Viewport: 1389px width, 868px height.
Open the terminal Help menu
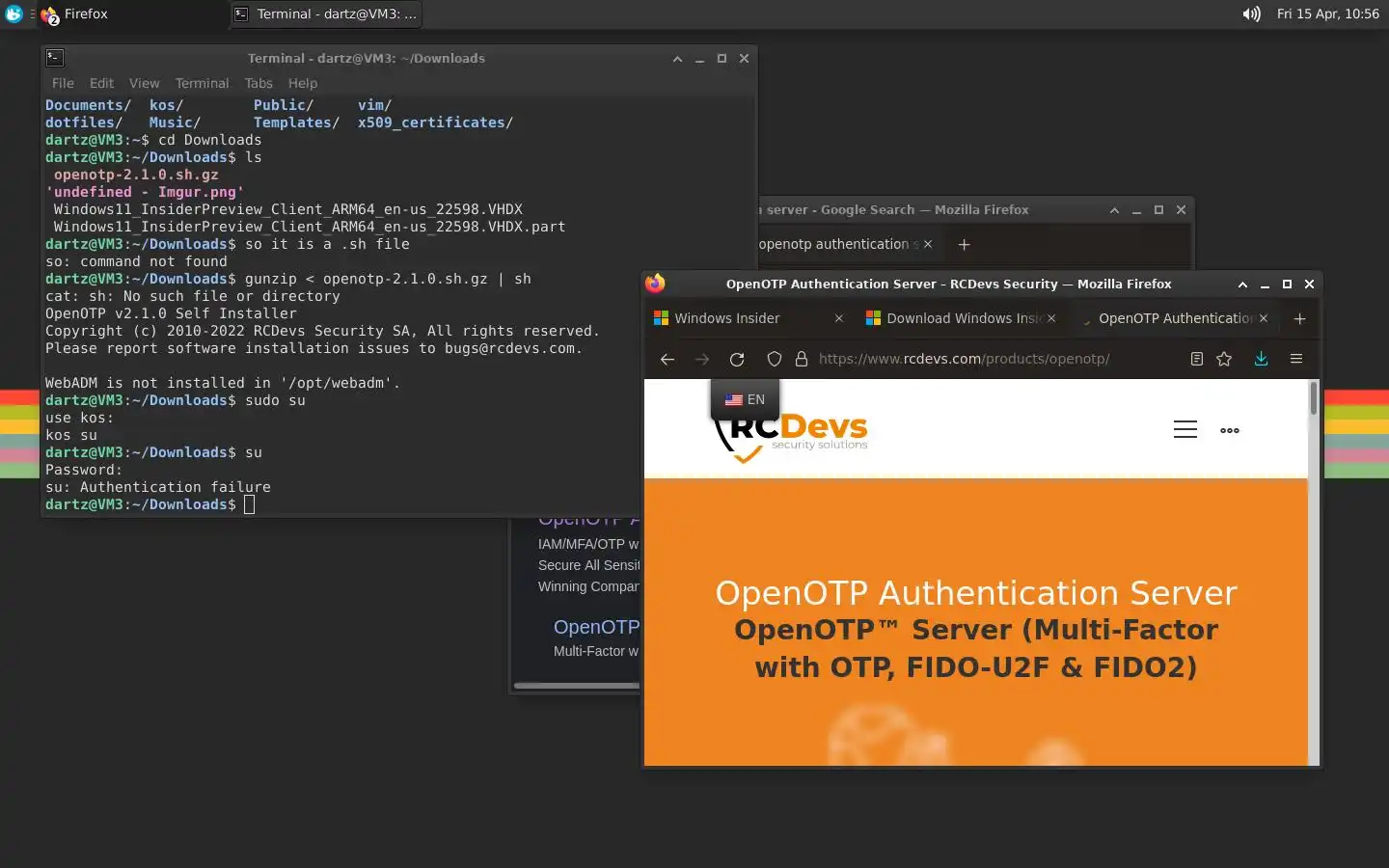click(302, 84)
